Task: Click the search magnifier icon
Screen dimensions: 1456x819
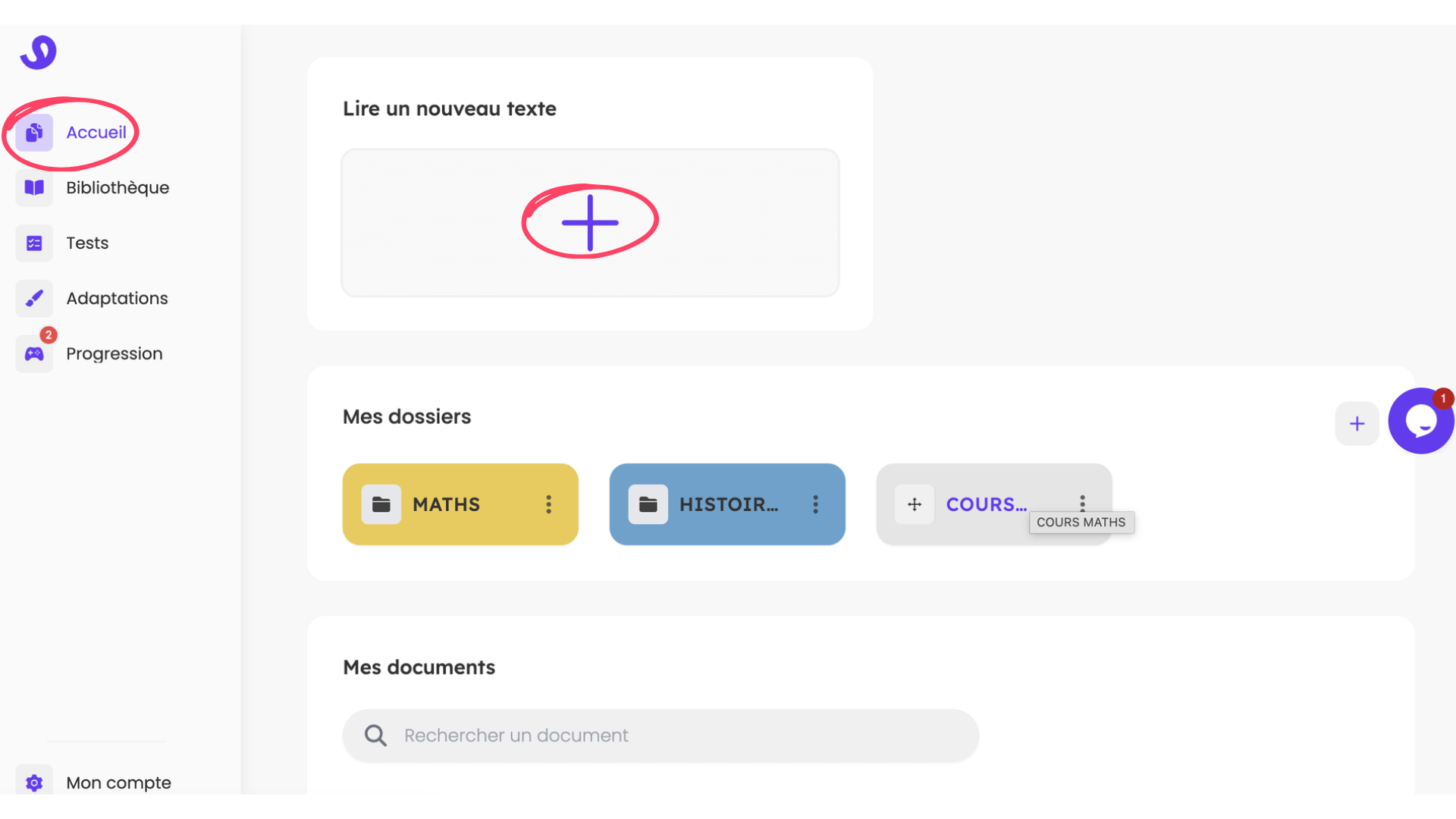Action: [x=375, y=736]
